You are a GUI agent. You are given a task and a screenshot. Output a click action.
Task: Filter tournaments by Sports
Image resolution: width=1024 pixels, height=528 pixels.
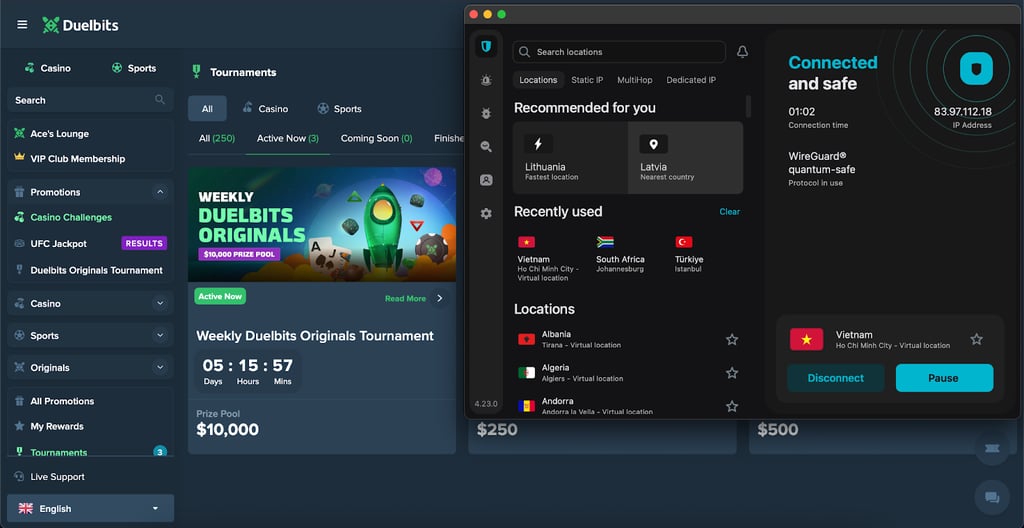[x=340, y=108]
